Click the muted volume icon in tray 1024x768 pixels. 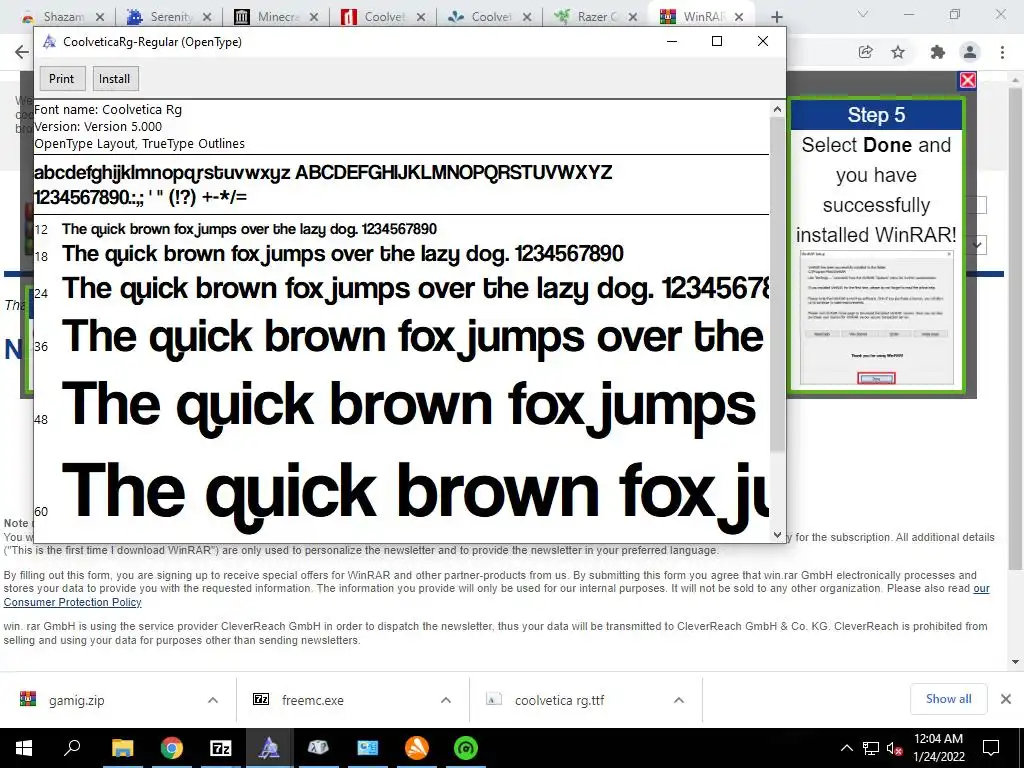point(895,748)
